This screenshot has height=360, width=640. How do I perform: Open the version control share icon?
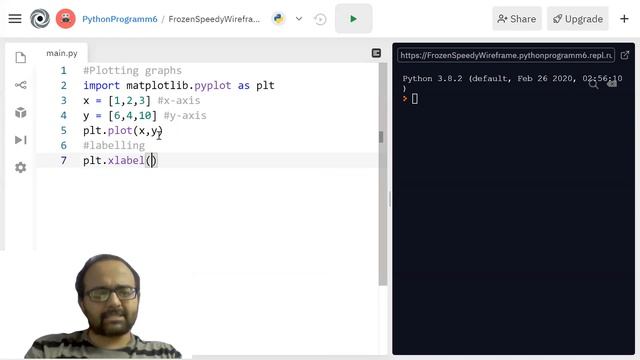20,85
